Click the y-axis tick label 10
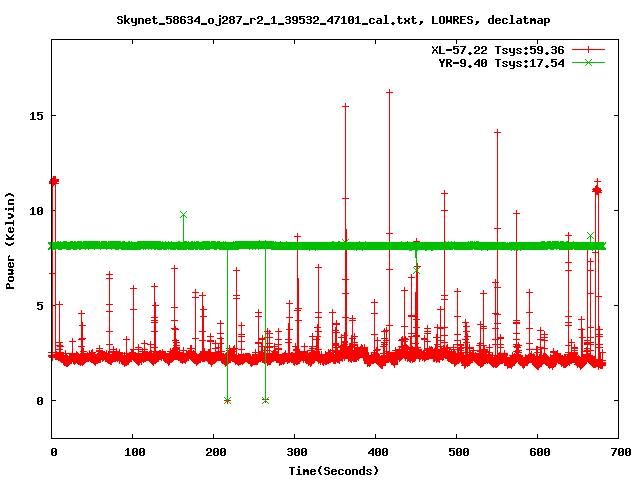 point(36,211)
